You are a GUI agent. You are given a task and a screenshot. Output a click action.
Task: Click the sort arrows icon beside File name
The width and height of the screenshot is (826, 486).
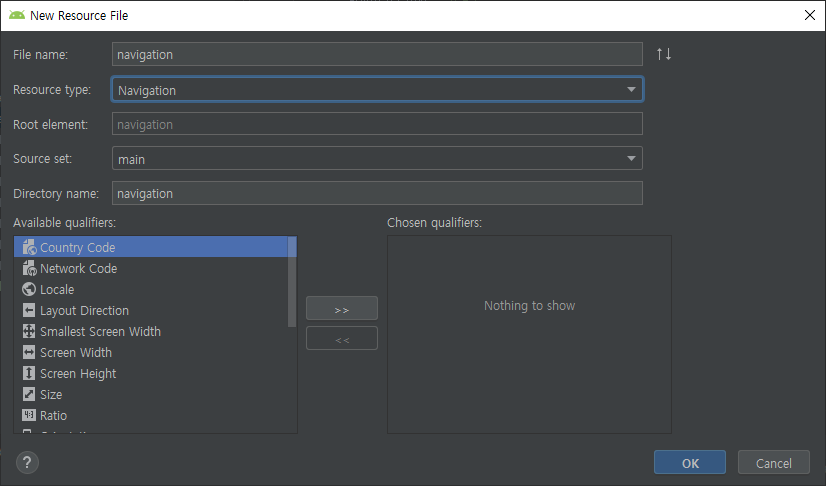pyautogui.click(x=664, y=54)
